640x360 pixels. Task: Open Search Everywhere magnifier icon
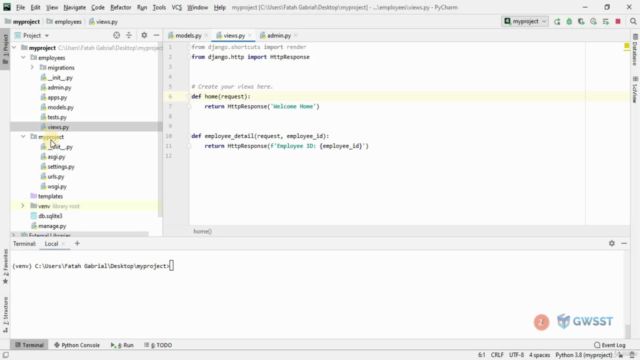633,22
